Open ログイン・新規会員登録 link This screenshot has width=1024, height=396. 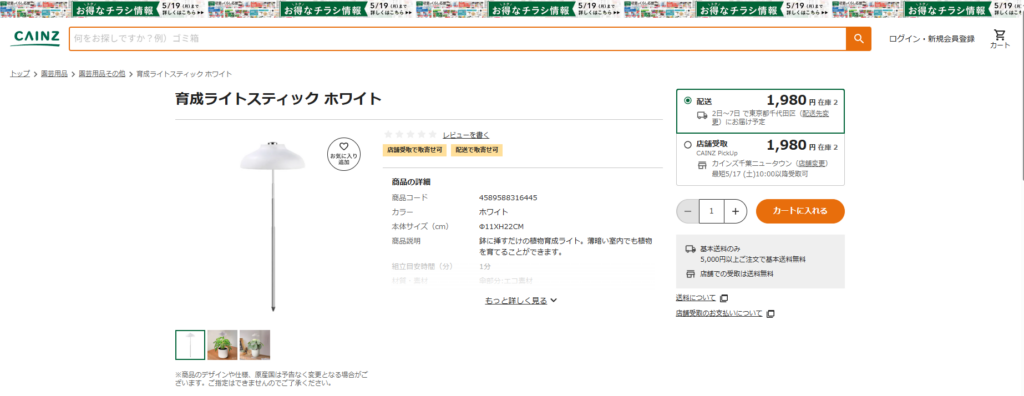click(x=932, y=39)
